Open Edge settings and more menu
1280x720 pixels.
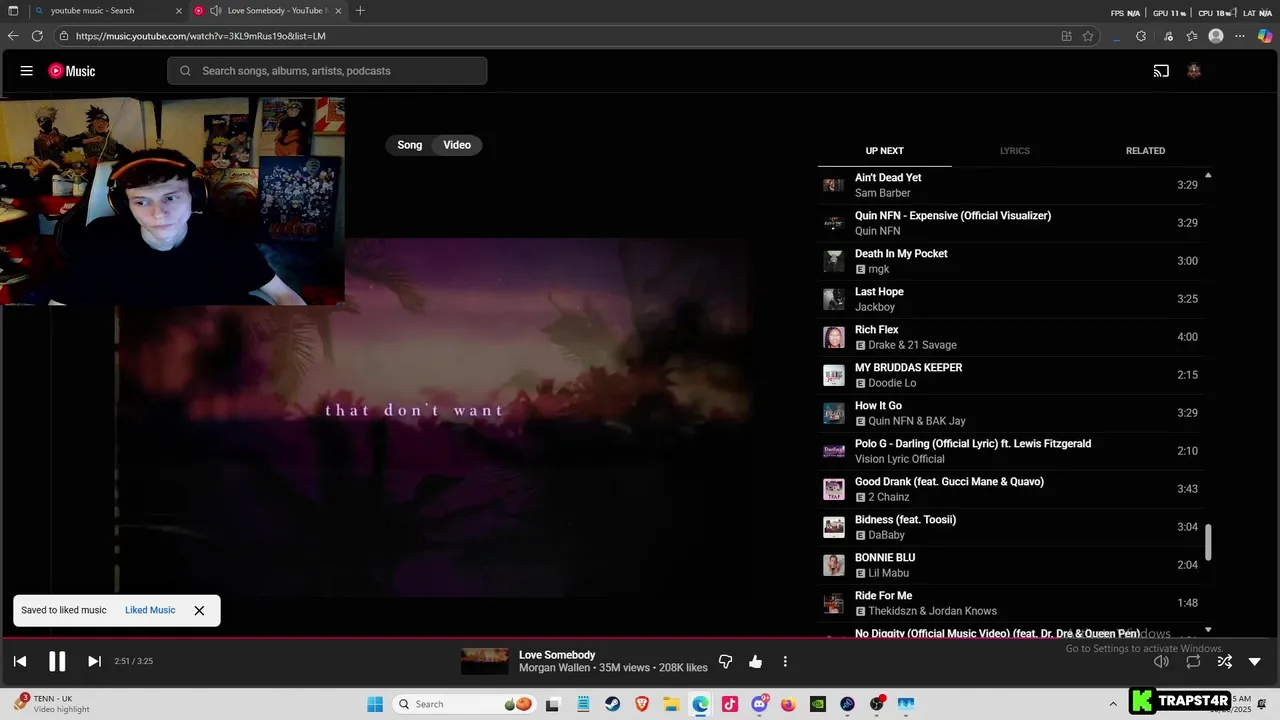(x=1240, y=36)
